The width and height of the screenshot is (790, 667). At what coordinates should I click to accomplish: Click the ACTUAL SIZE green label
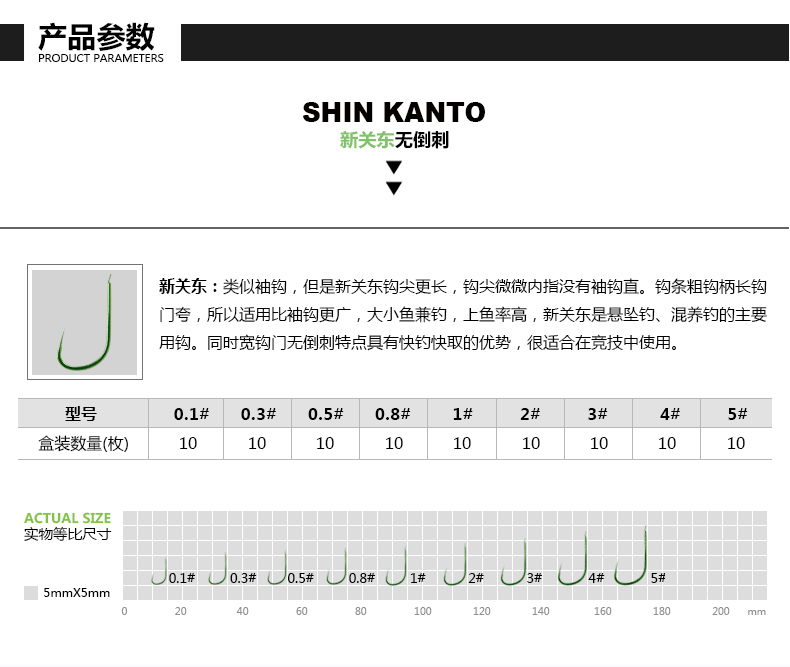[68, 518]
